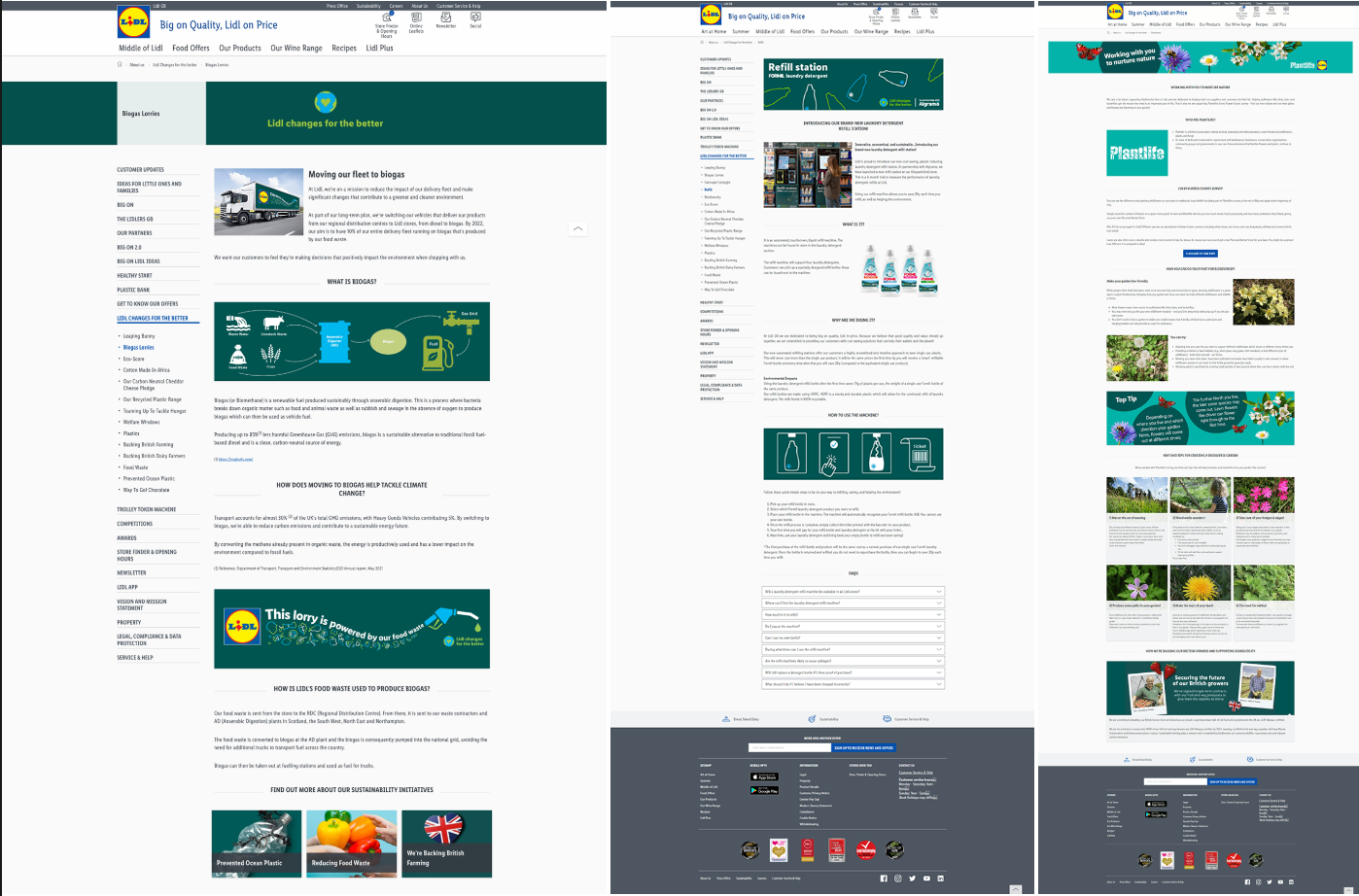Open 'We're Backing British Farming' image card
Image resolution: width=1359 pixels, height=896 pixels.
(x=446, y=845)
